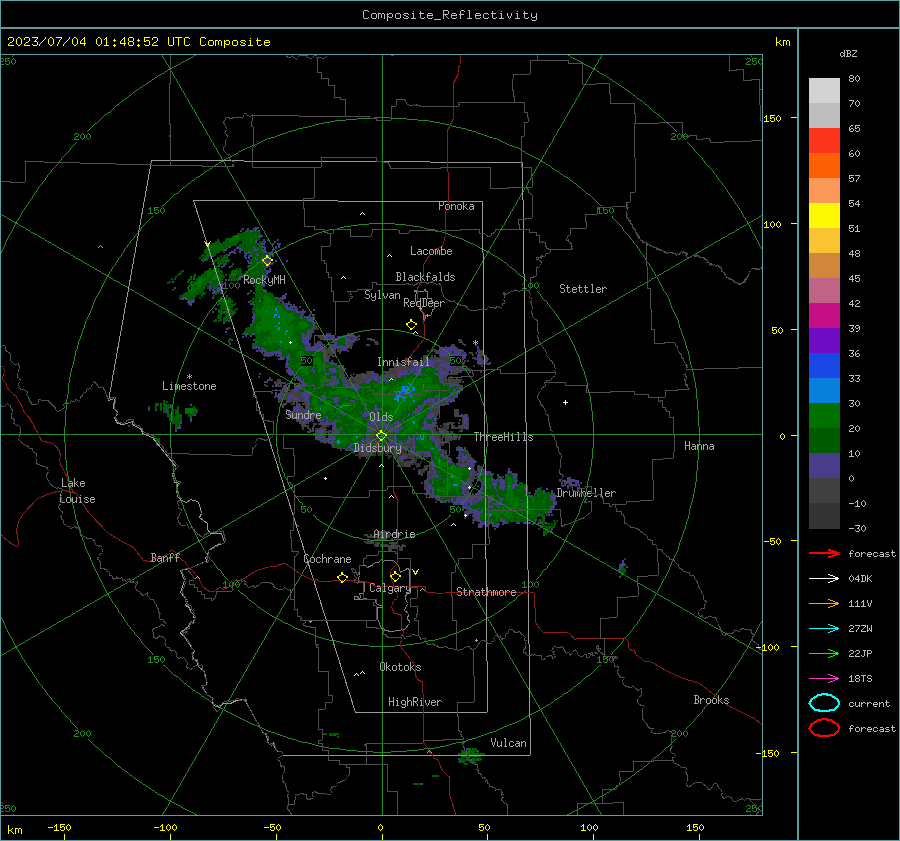This screenshot has height=841, width=900.
Task: Click the yellow diamond marker above Calgary
Action: 395,576
